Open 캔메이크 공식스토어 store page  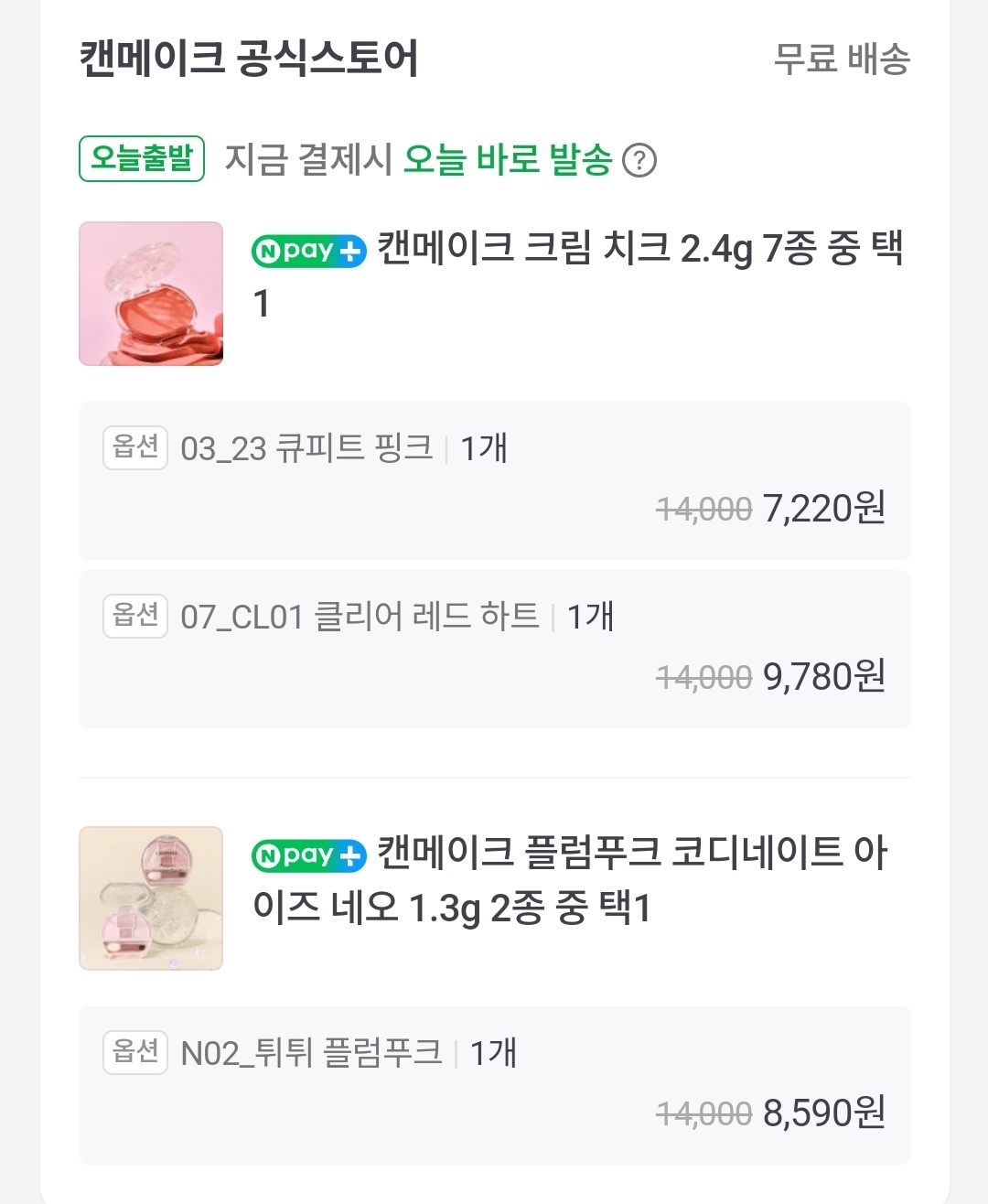click(249, 59)
